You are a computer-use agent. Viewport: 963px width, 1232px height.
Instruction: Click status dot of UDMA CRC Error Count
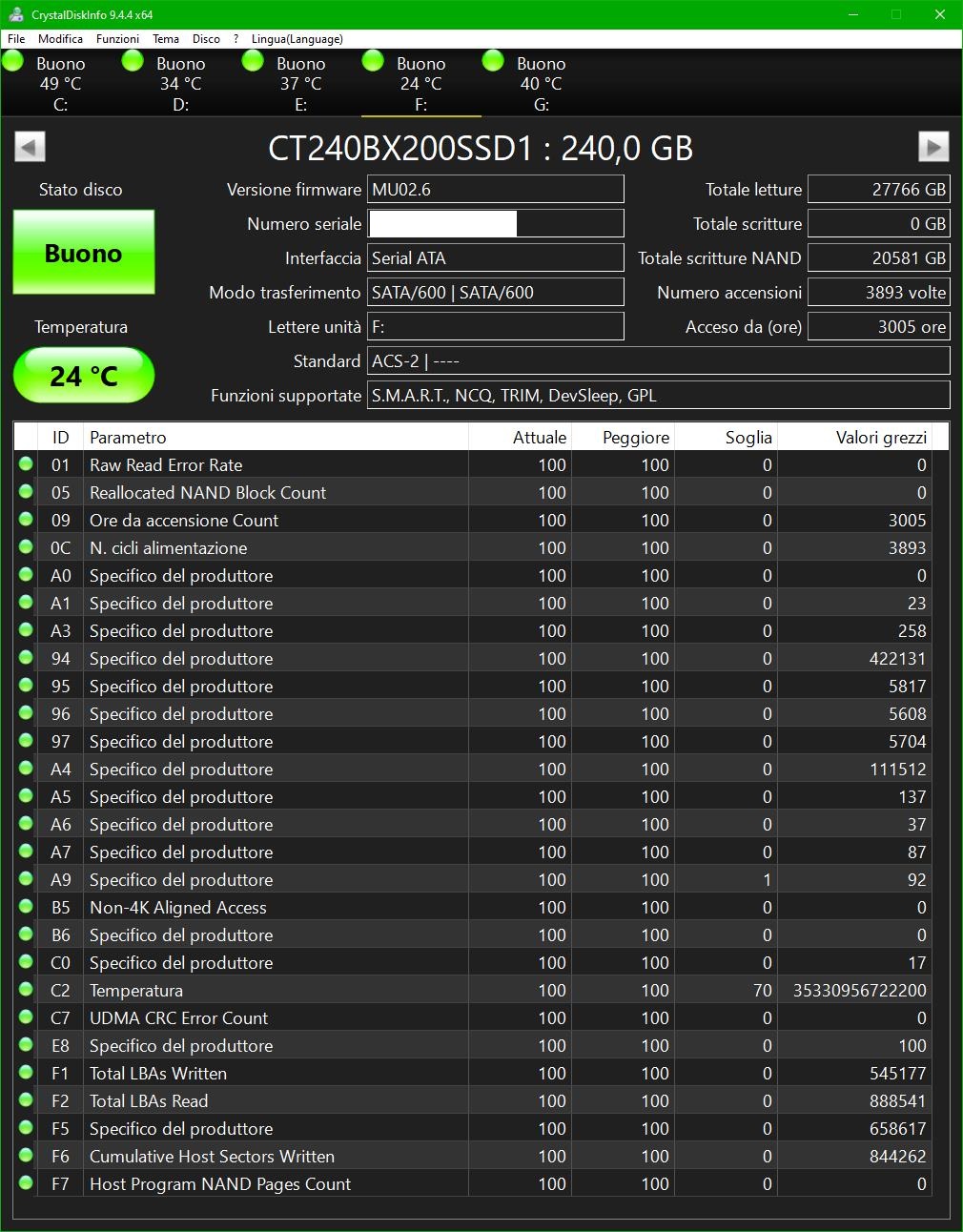(26, 1017)
